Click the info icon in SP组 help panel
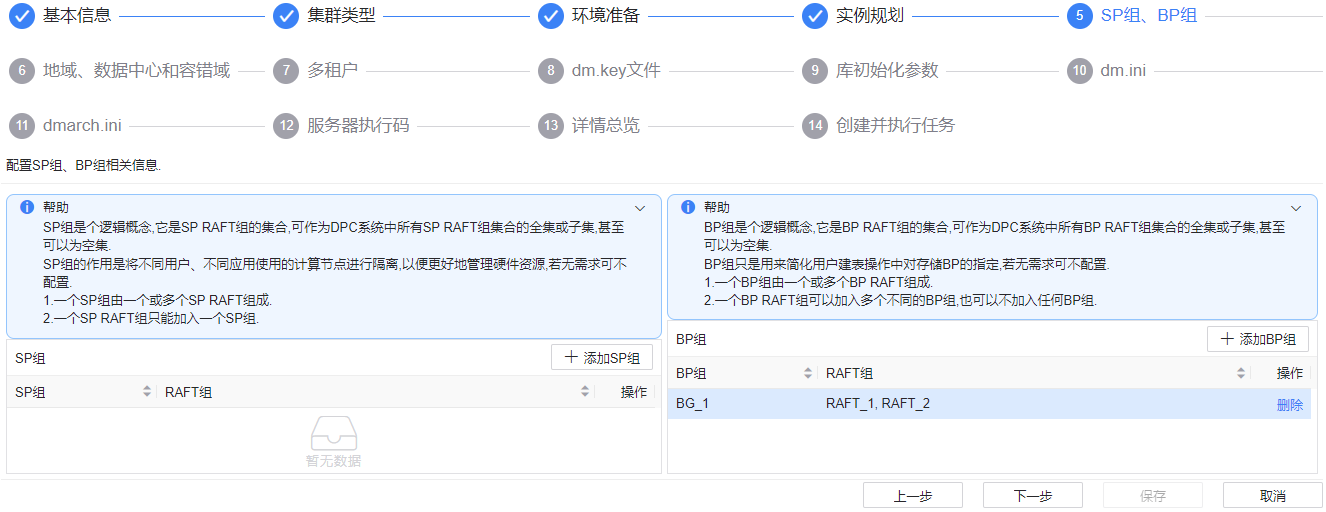Image resolution: width=1326 pixels, height=512 pixels. point(27,208)
